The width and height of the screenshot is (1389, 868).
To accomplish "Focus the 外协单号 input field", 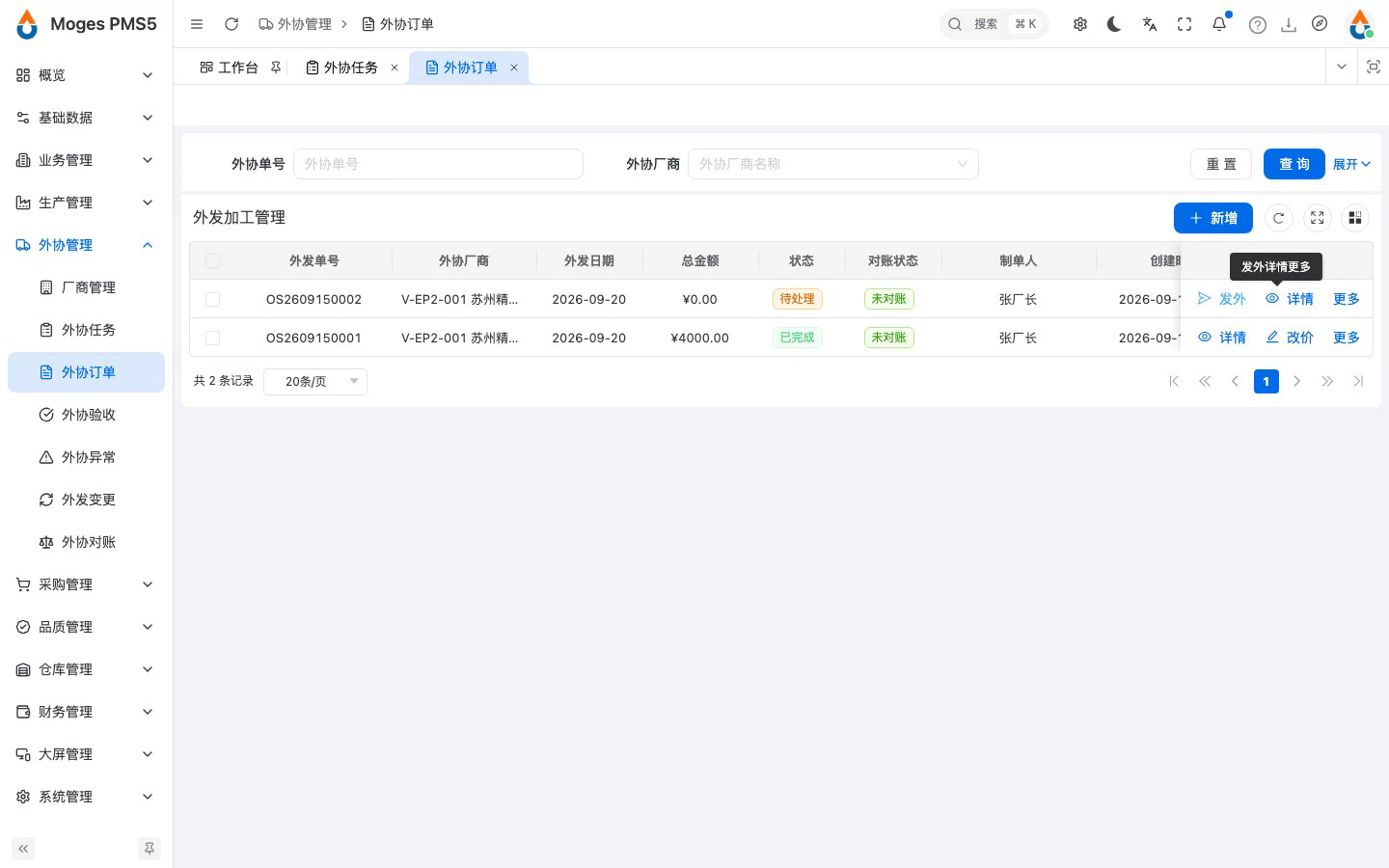I will click(438, 164).
